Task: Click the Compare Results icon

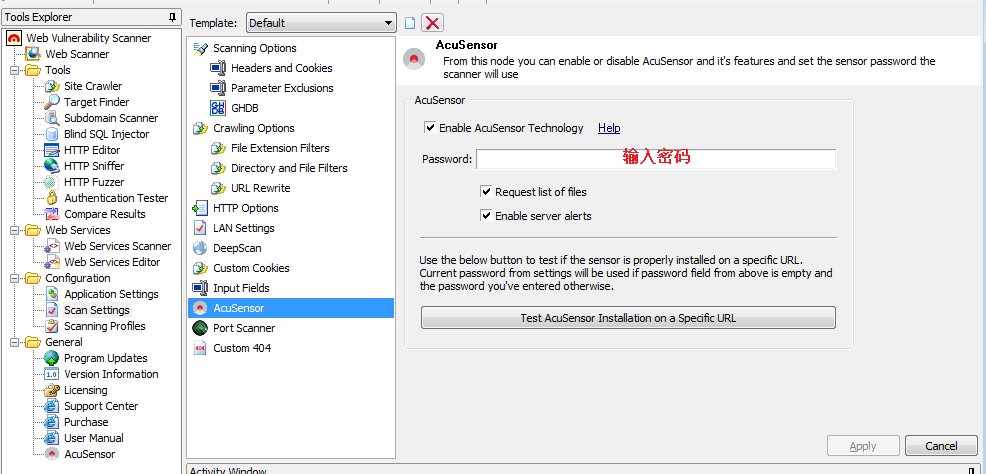Action: 52,214
